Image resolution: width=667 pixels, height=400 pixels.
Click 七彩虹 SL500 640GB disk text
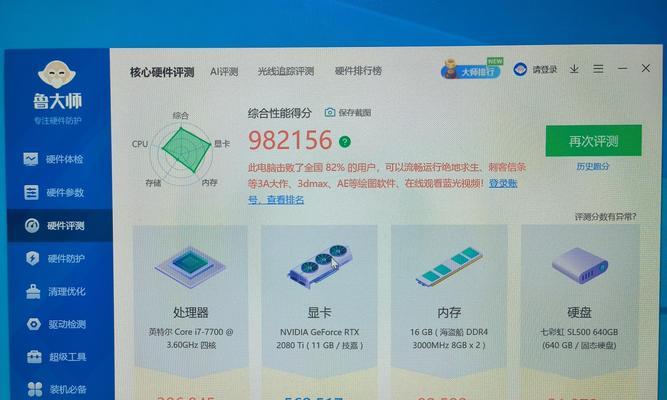tap(579, 338)
